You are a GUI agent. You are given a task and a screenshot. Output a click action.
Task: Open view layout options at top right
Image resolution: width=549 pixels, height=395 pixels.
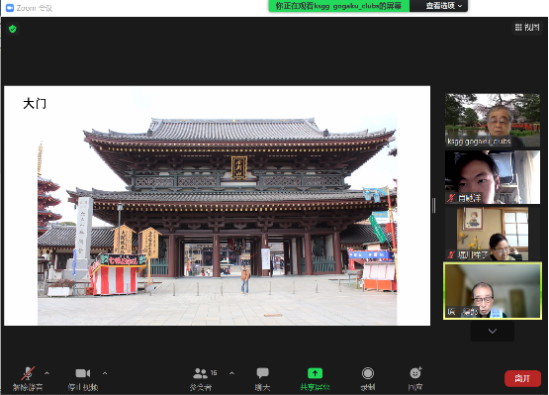pyautogui.click(x=527, y=27)
